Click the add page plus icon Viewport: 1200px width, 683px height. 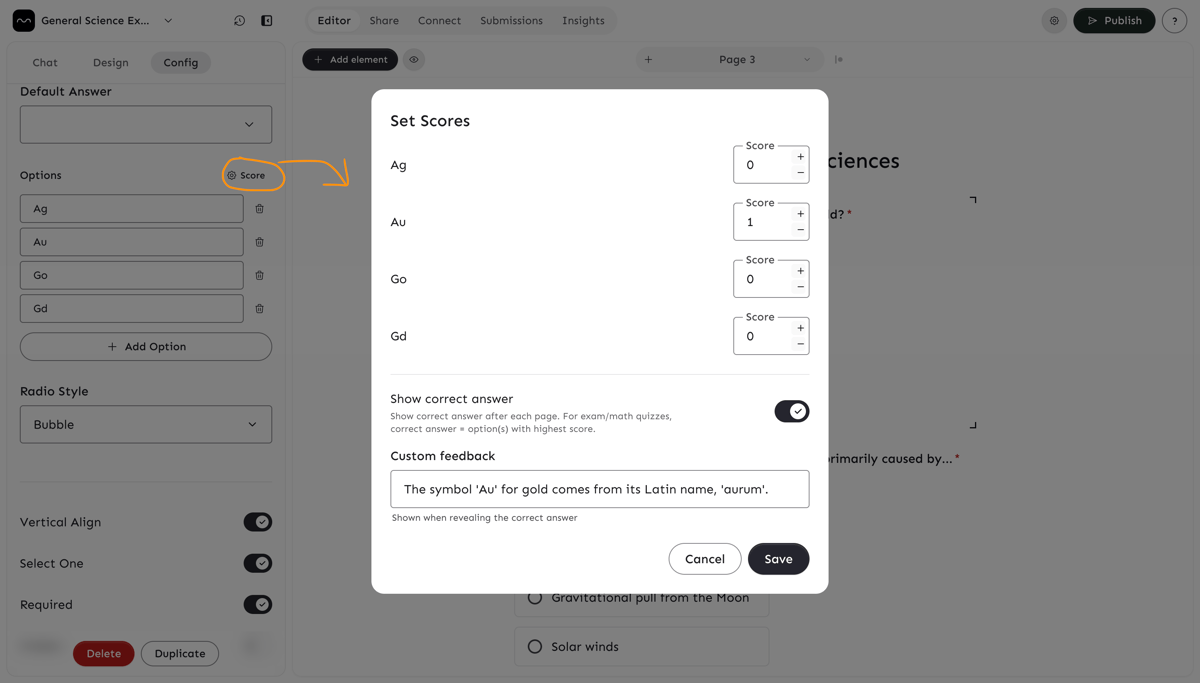pyautogui.click(x=648, y=60)
